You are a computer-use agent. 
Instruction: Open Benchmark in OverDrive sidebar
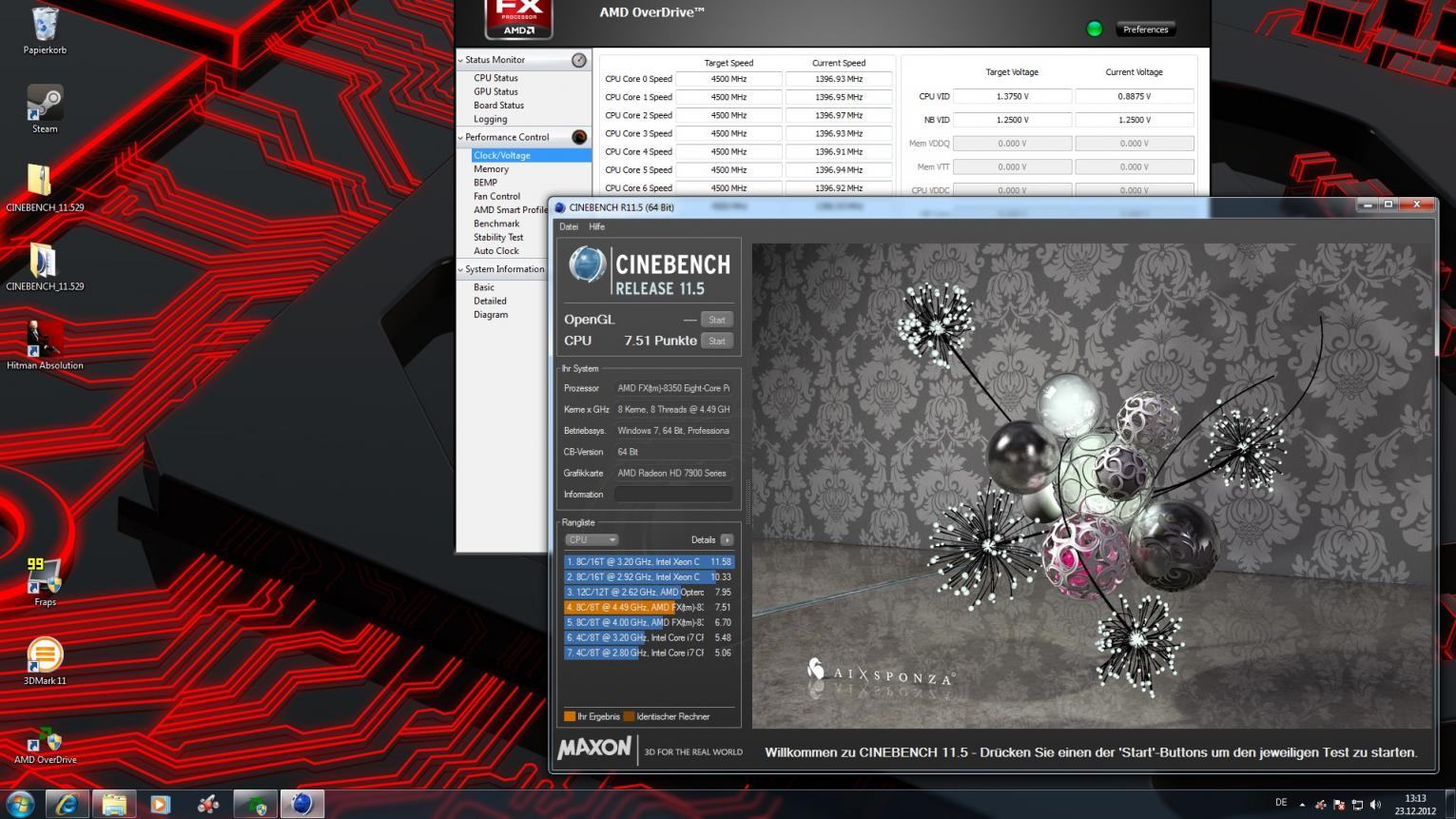point(496,224)
